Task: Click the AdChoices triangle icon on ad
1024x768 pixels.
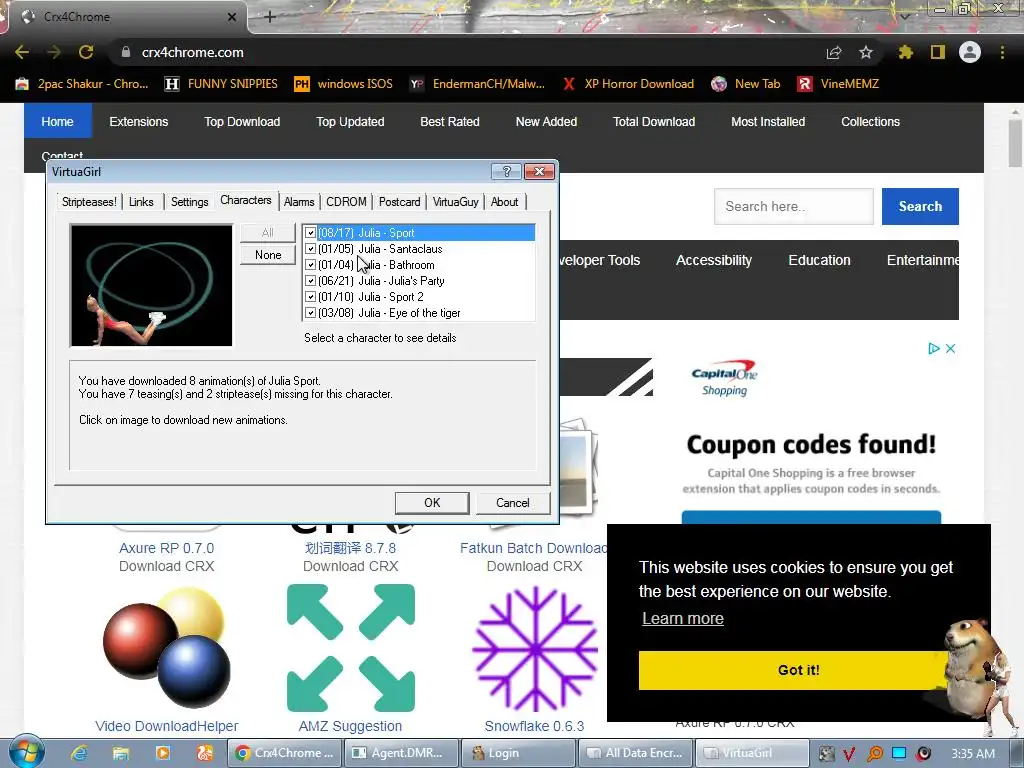Action: pyautogui.click(x=934, y=349)
